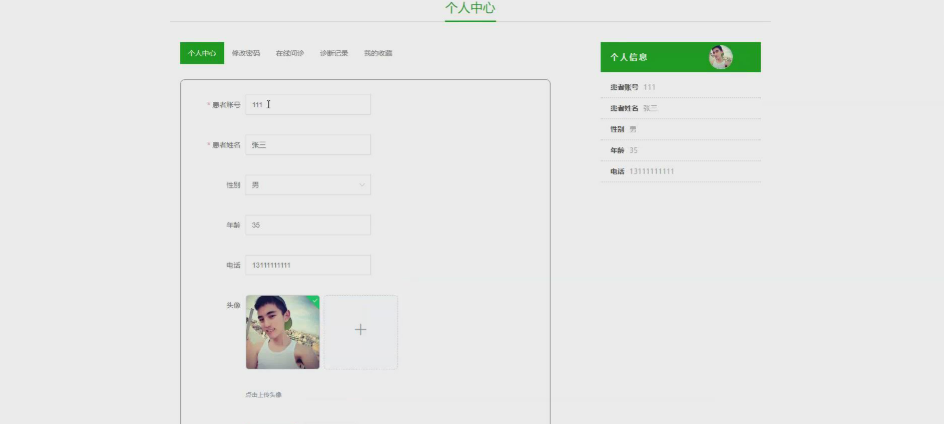Click the 患者账号 input field
944x424 pixels.
308,104
